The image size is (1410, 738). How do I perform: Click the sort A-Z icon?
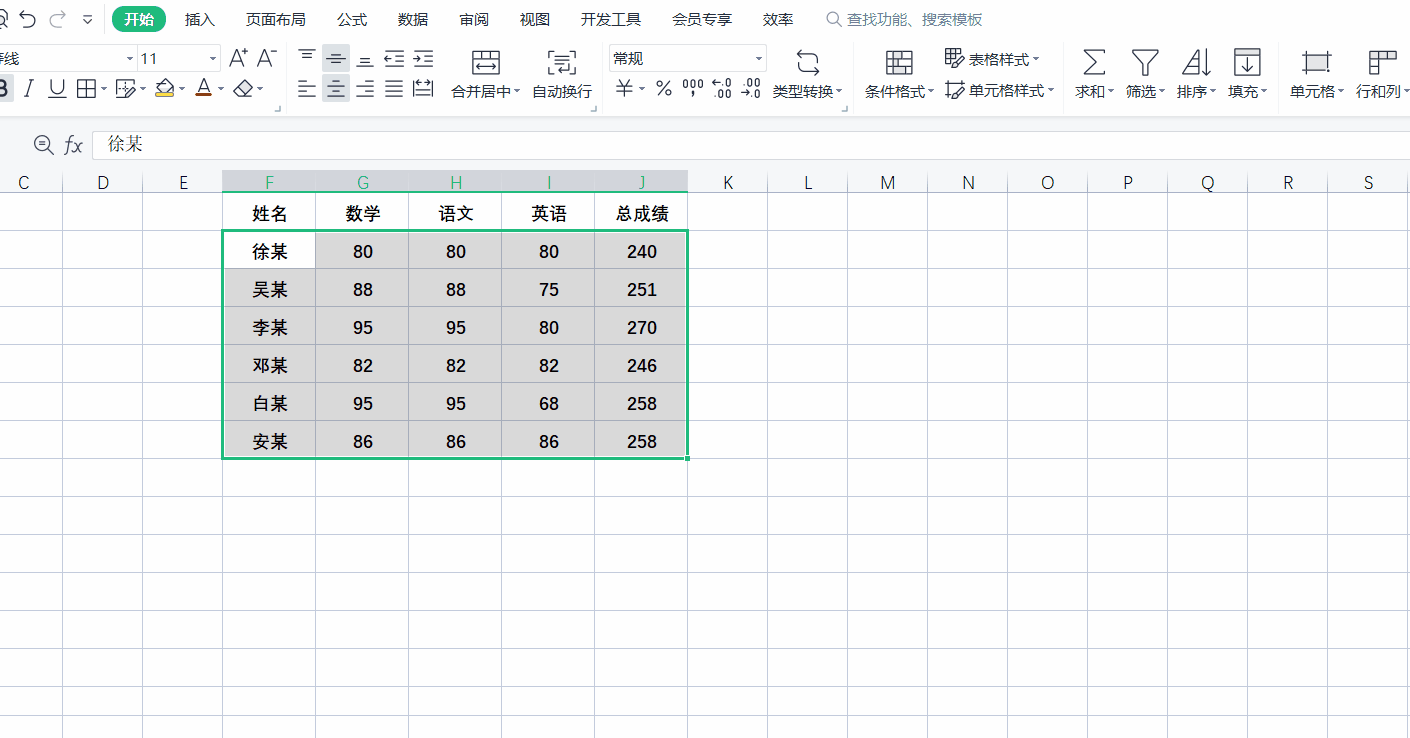[1196, 62]
